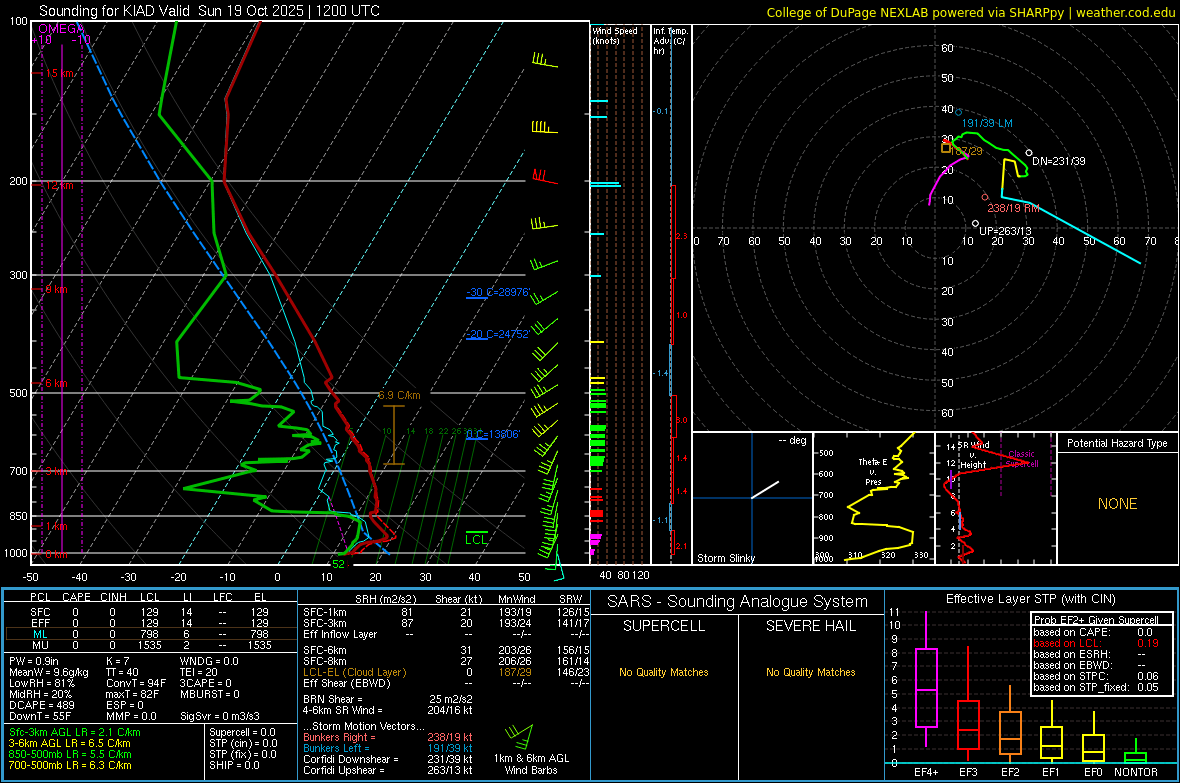Select the 'SFC' parcel row
The height and width of the screenshot is (783, 1180).
[151, 612]
